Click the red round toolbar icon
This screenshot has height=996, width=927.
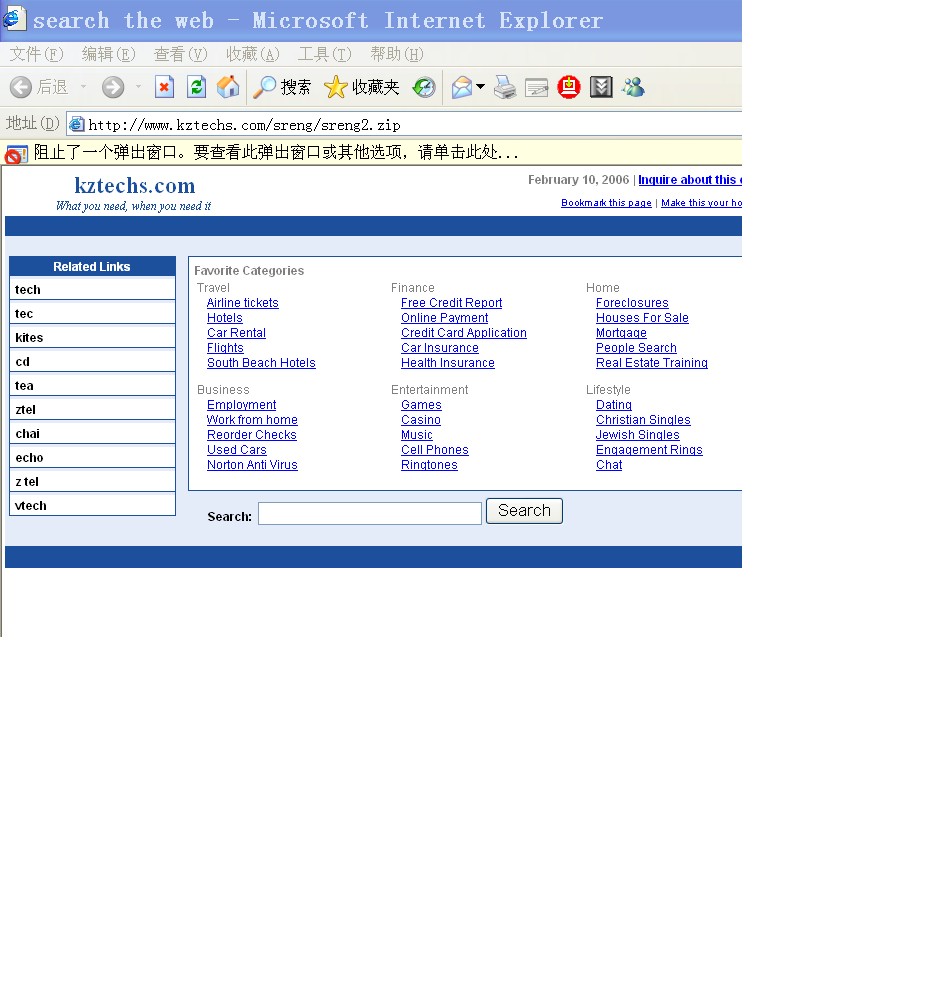point(569,87)
